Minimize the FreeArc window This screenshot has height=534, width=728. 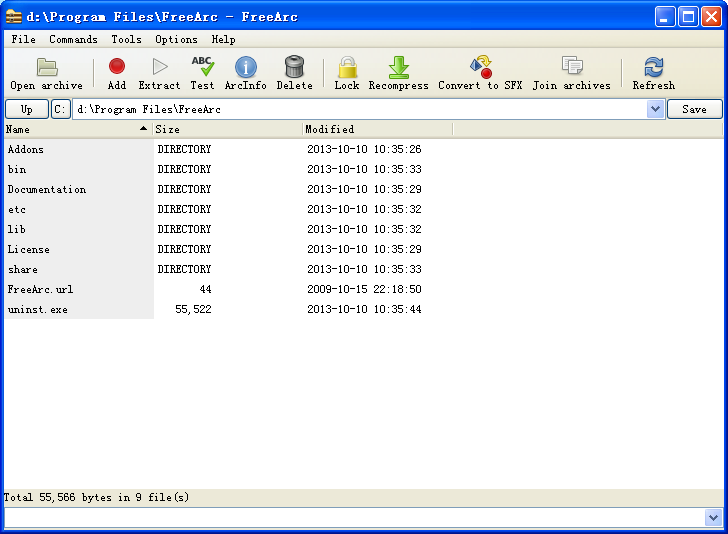pos(665,17)
